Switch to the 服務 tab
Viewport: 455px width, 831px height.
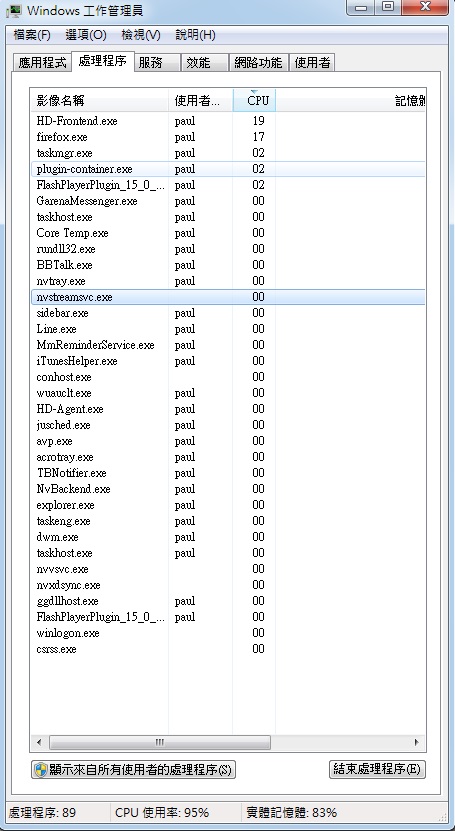click(157, 63)
